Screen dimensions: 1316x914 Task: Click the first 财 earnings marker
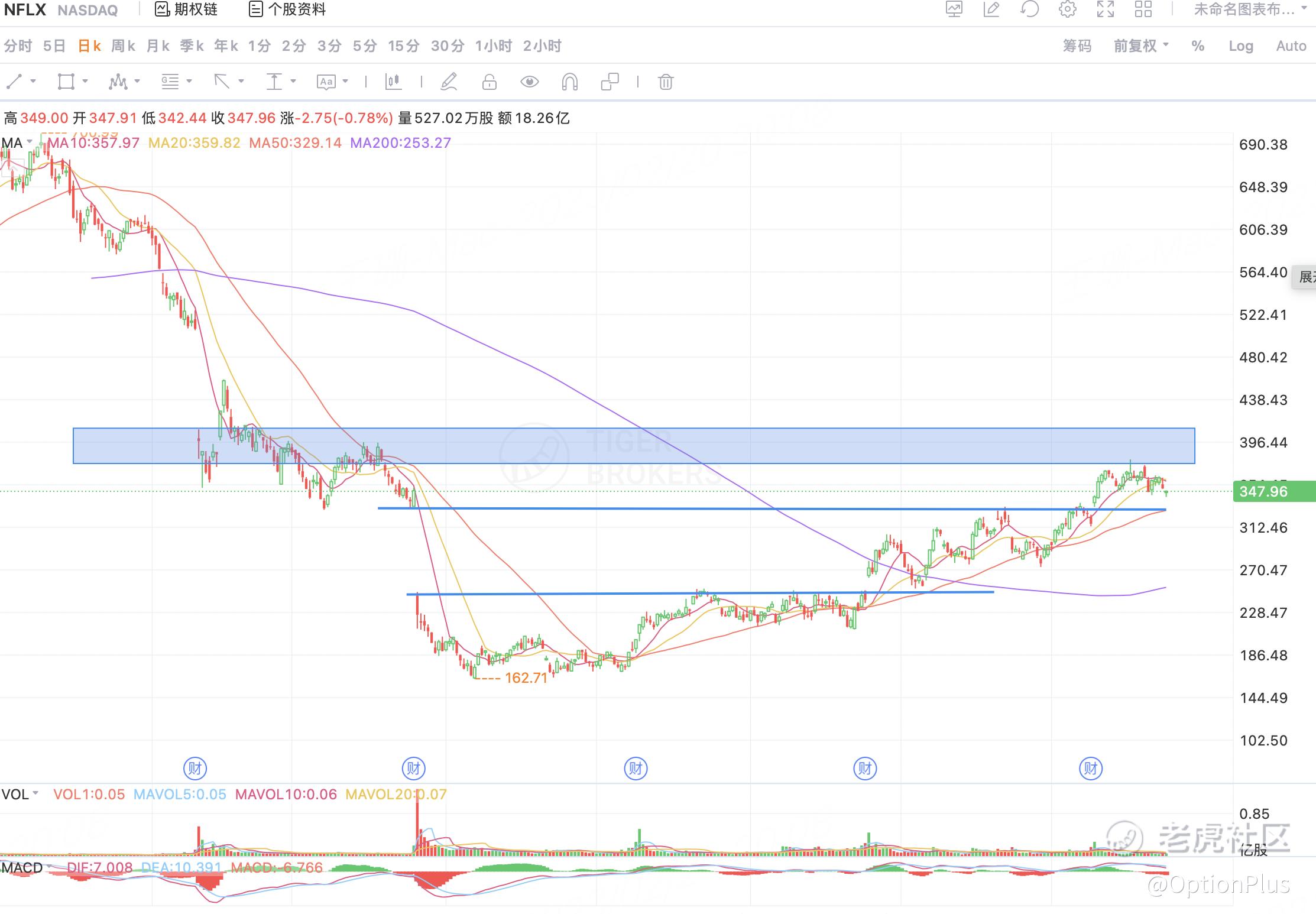(x=195, y=769)
